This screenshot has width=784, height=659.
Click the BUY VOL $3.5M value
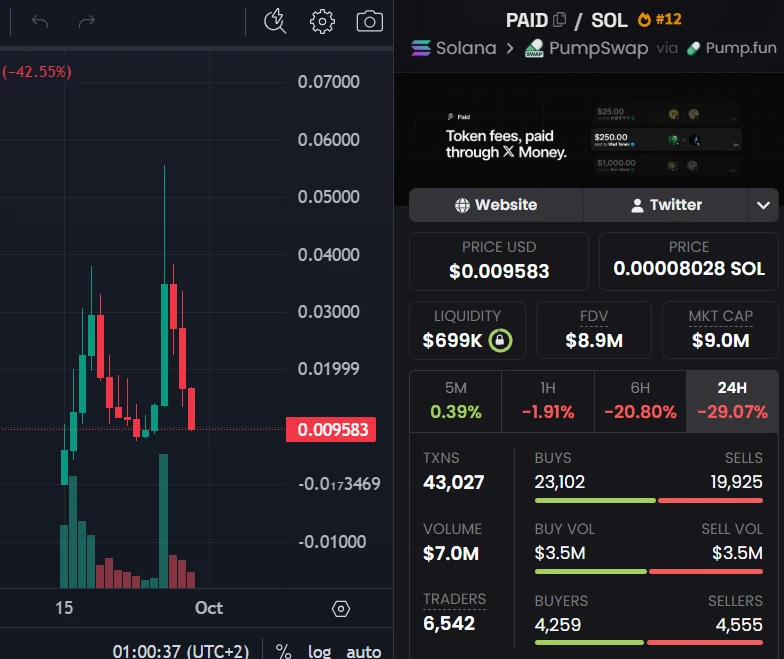[x=560, y=554]
